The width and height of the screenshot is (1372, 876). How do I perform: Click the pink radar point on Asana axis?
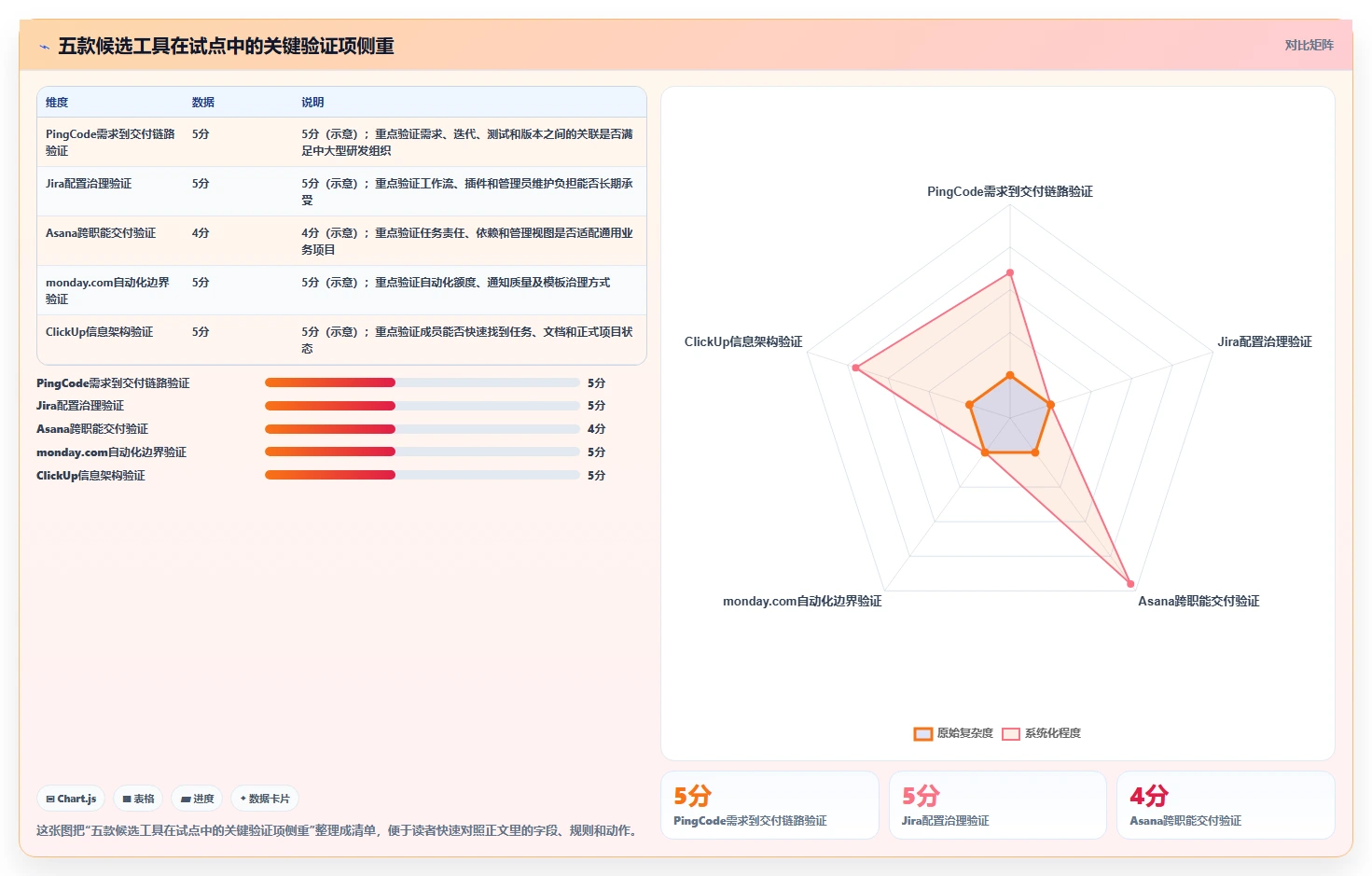(1130, 584)
